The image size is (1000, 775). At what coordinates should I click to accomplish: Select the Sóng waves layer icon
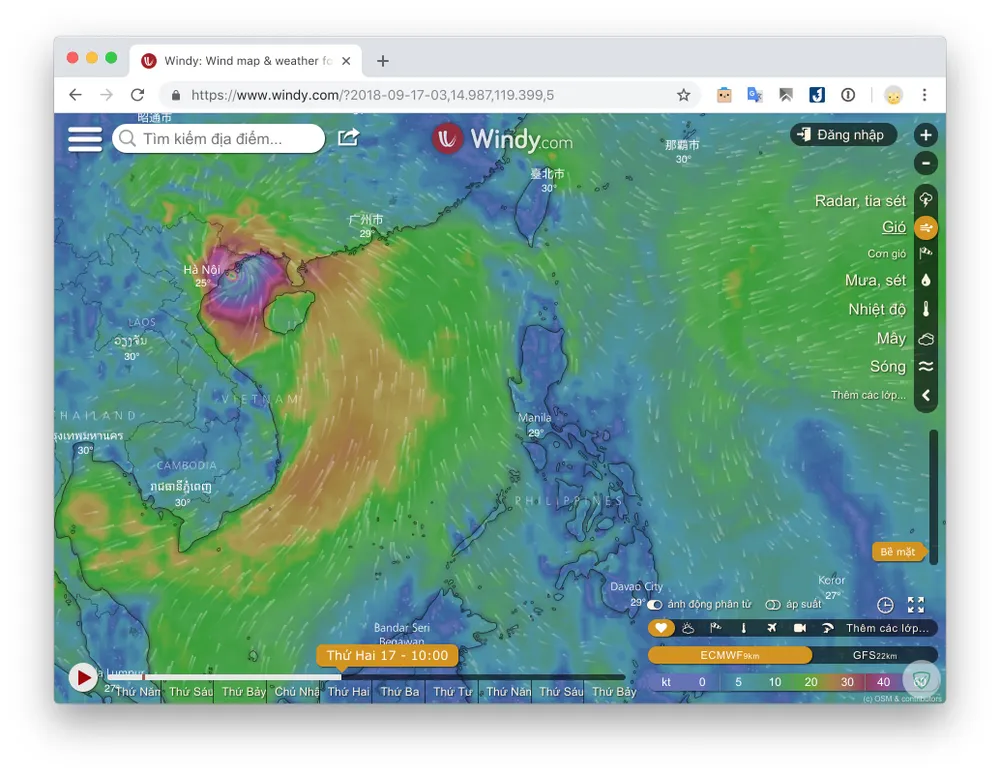[x=926, y=367]
